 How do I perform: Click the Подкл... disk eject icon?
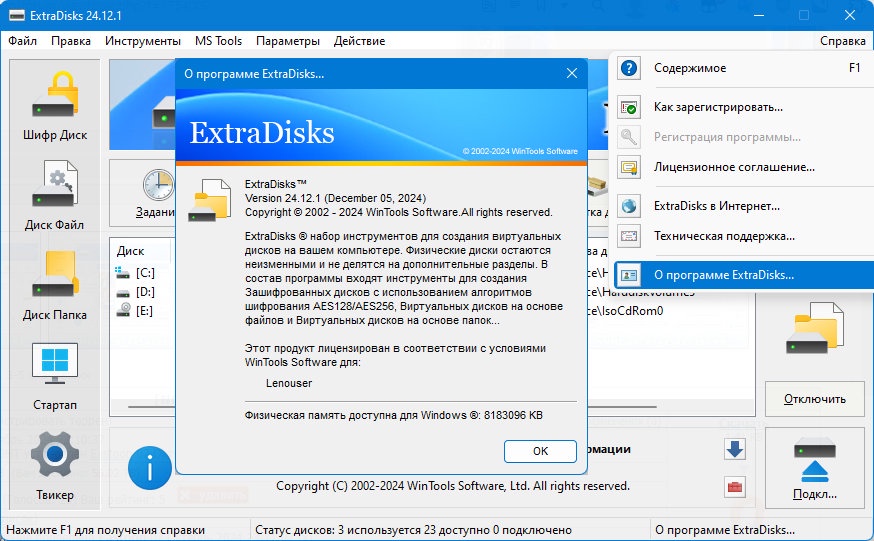coord(814,460)
